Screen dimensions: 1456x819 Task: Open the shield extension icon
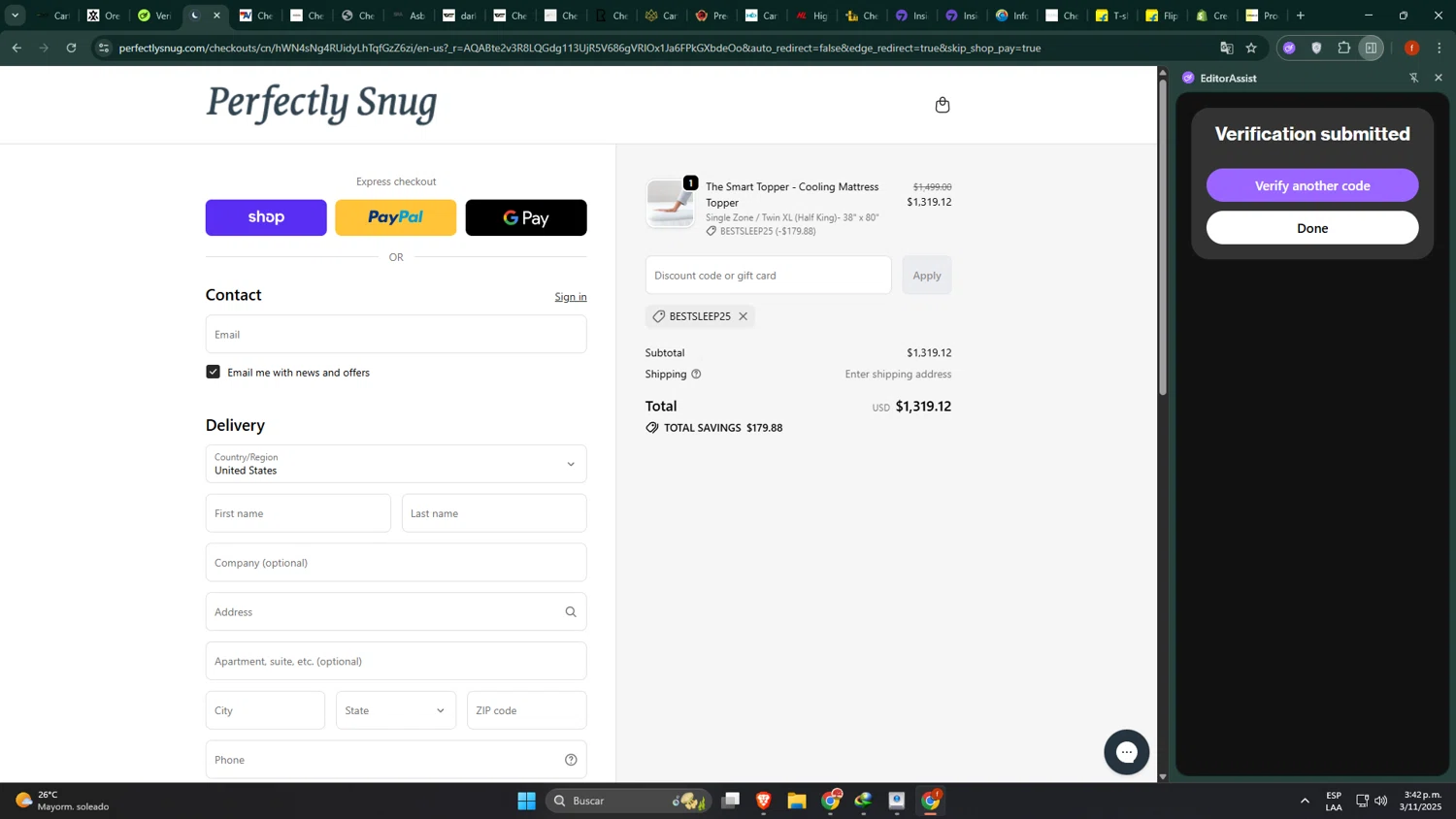click(x=1317, y=48)
